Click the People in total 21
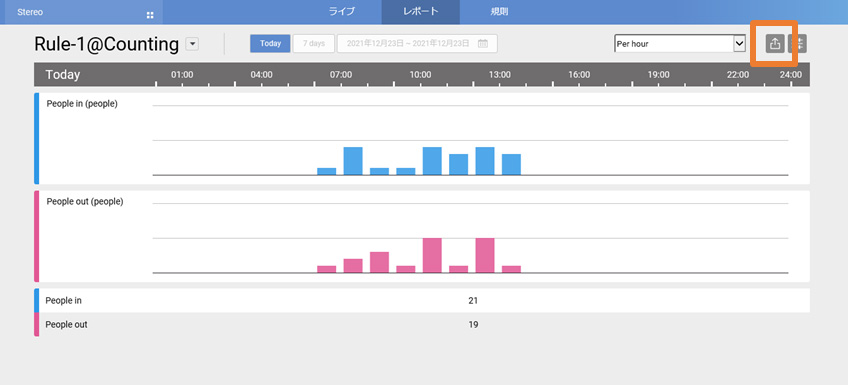Screen dimensions: 848x385 (x=473, y=301)
